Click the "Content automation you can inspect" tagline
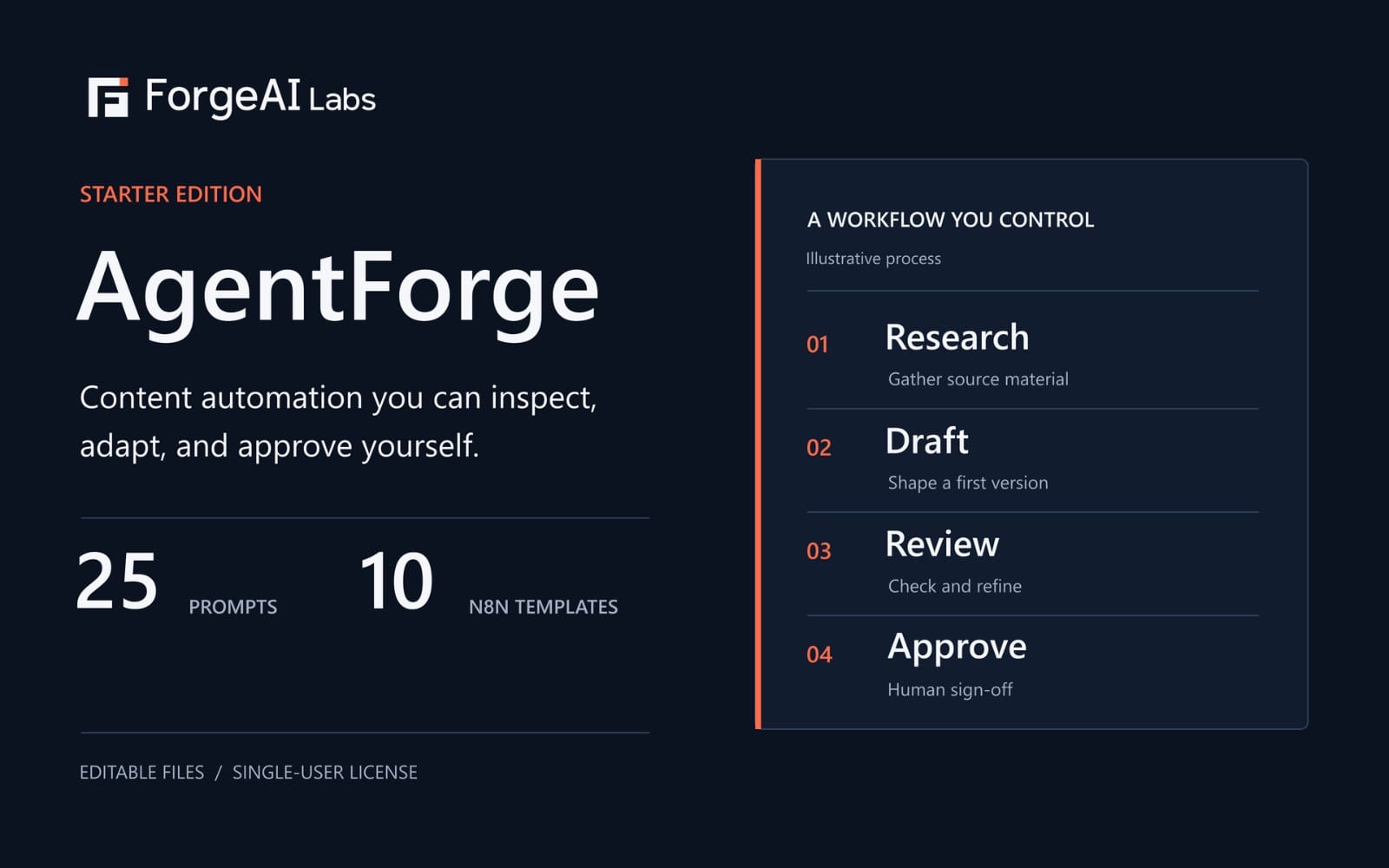The image size is (1389, 868). [x=339, y=398]
